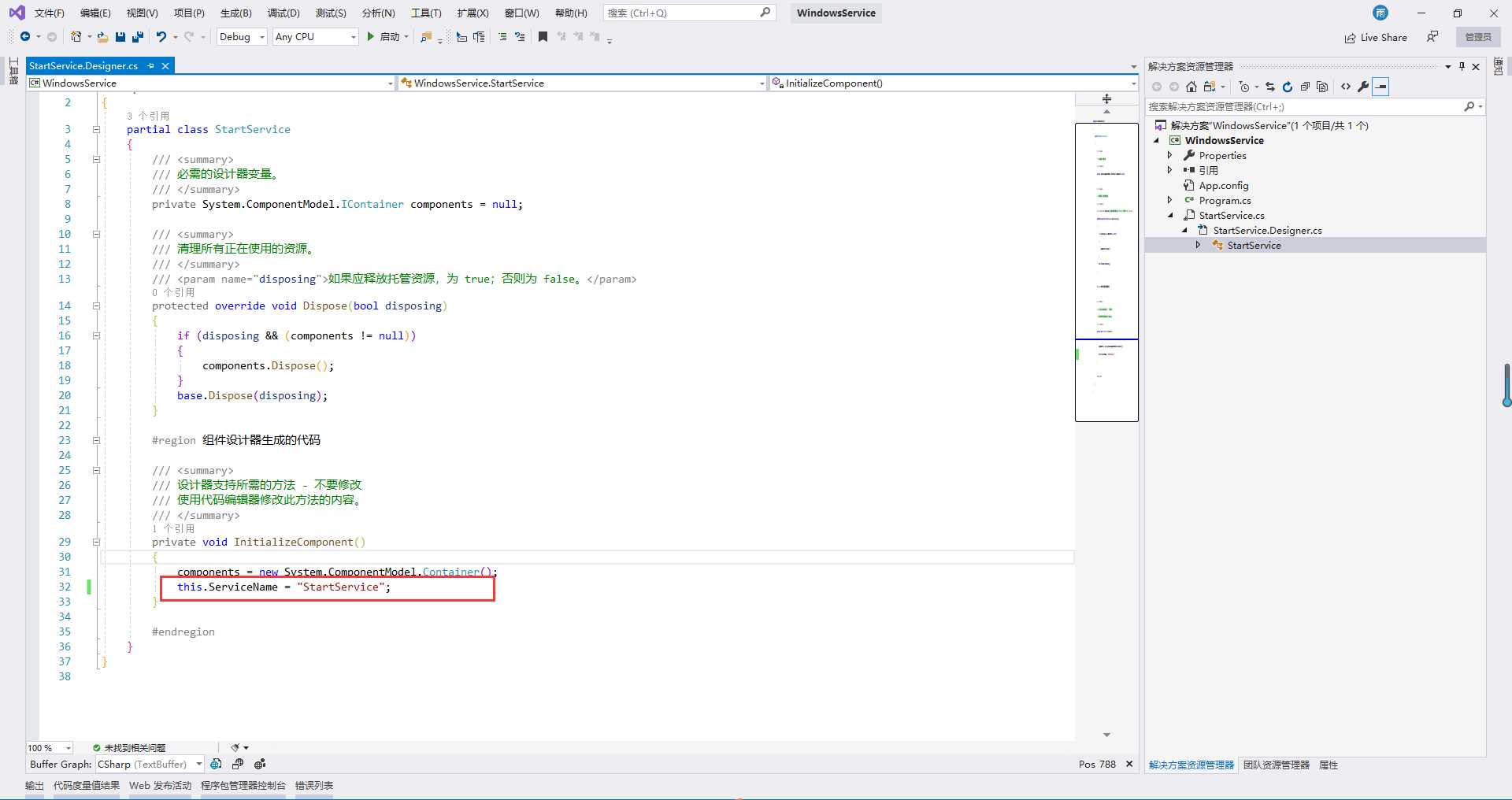Open the 生成(B) menu

coord(235,13)
